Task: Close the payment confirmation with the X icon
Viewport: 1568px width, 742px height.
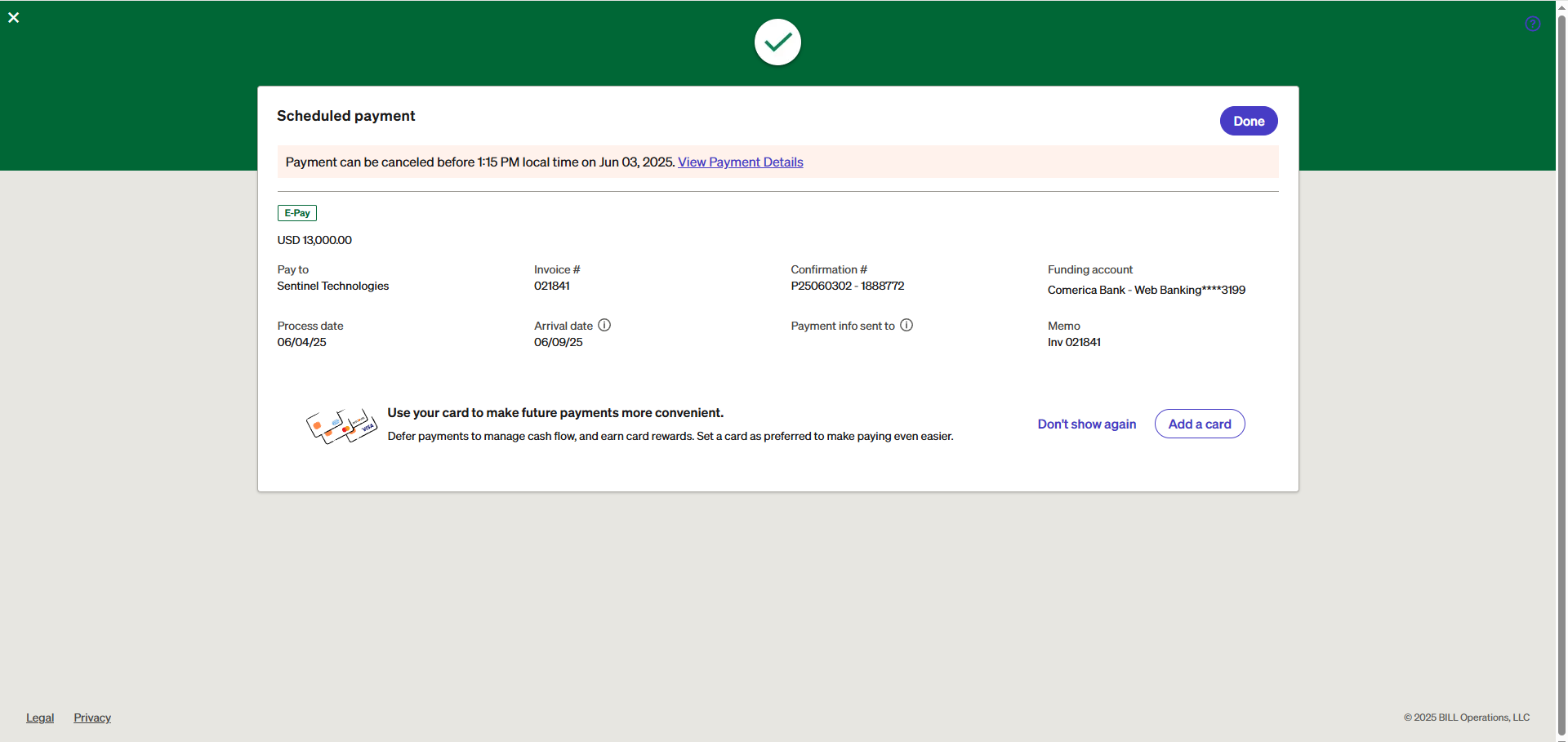Action: click(x=14, y=18)
